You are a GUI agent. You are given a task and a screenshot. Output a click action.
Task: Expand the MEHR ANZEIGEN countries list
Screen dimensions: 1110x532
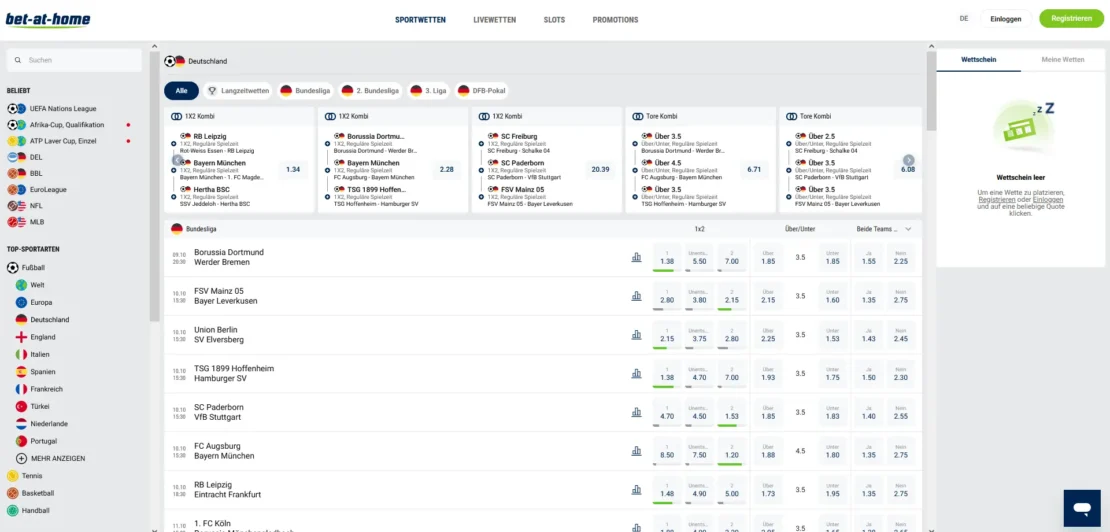coord(58,458)
